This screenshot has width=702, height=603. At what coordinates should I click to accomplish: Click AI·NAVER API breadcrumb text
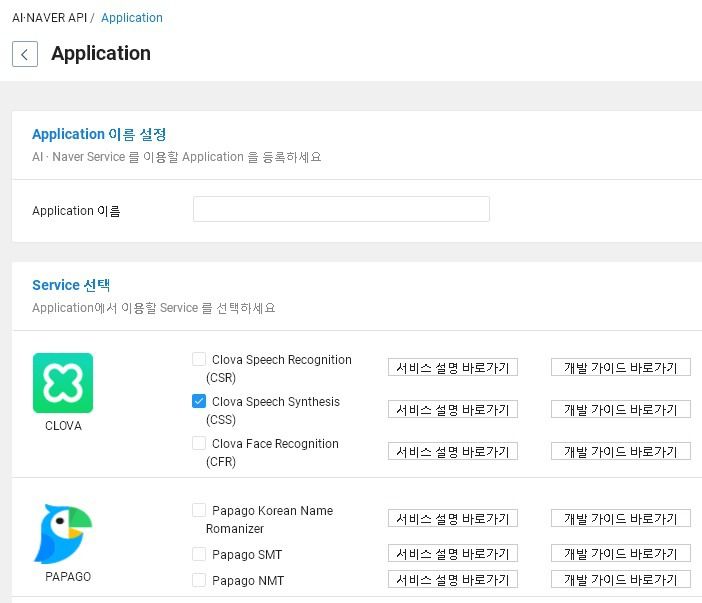click(x=49, y=18)
